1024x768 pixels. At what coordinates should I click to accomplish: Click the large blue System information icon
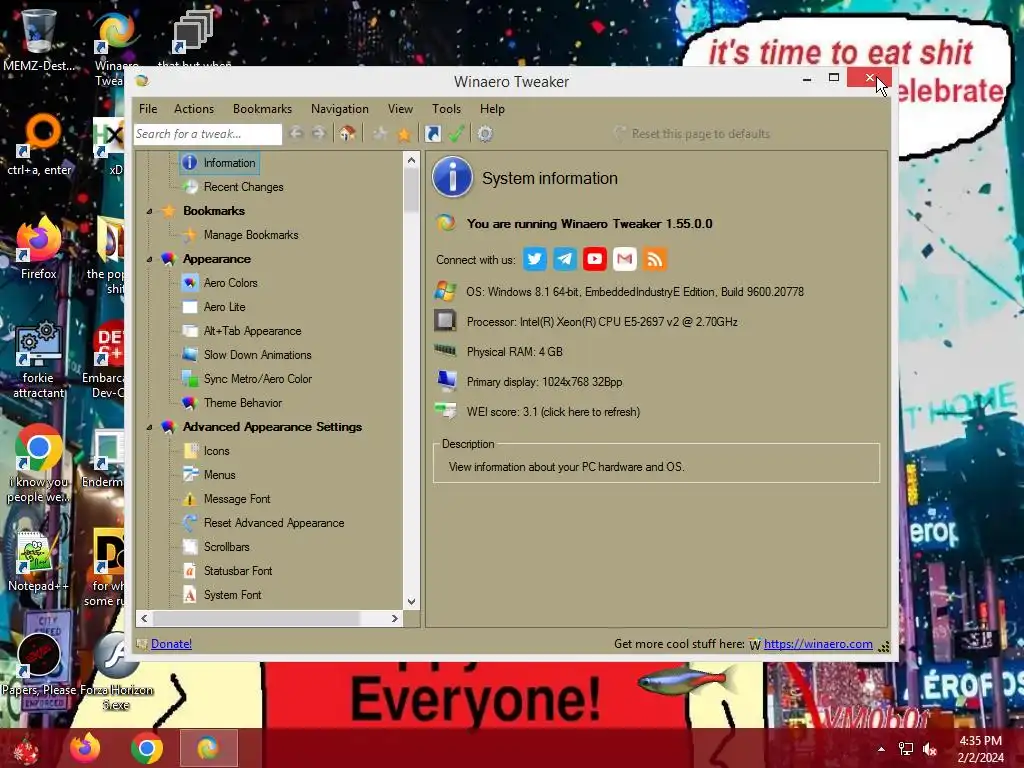[452, 177]
